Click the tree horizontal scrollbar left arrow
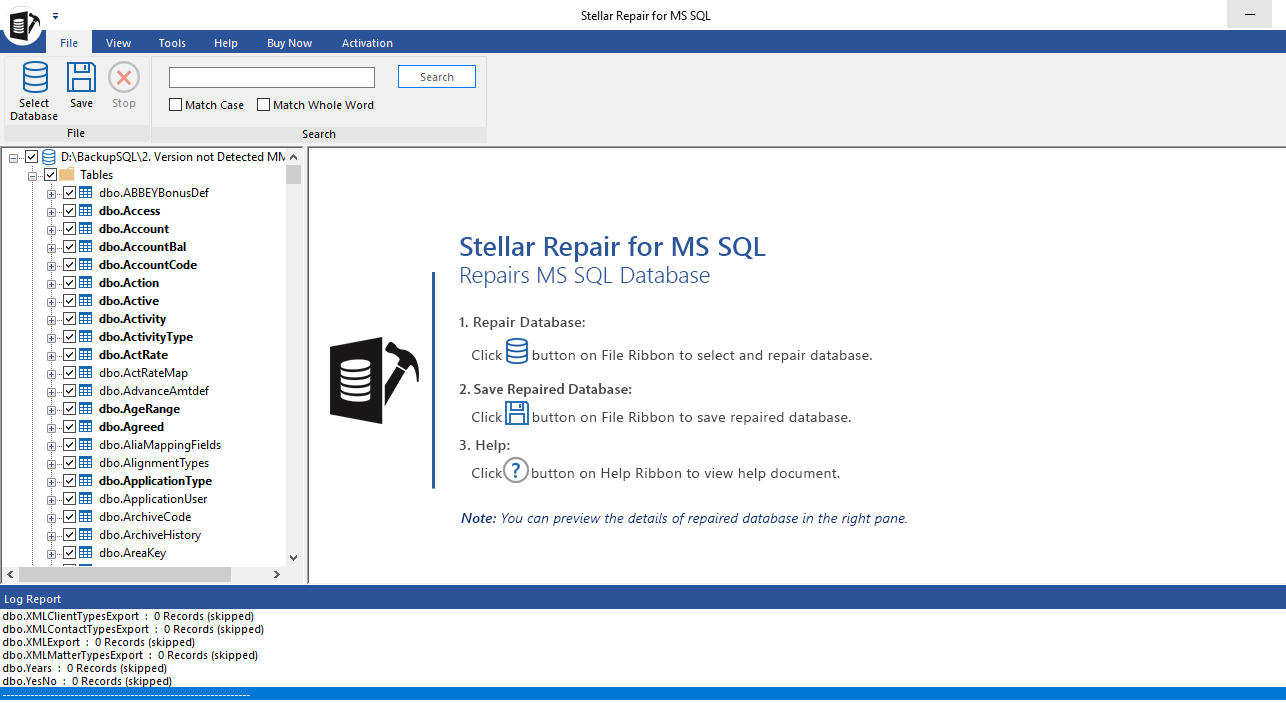This screenshot has height=703, width=1286. (x=10, y=575)
